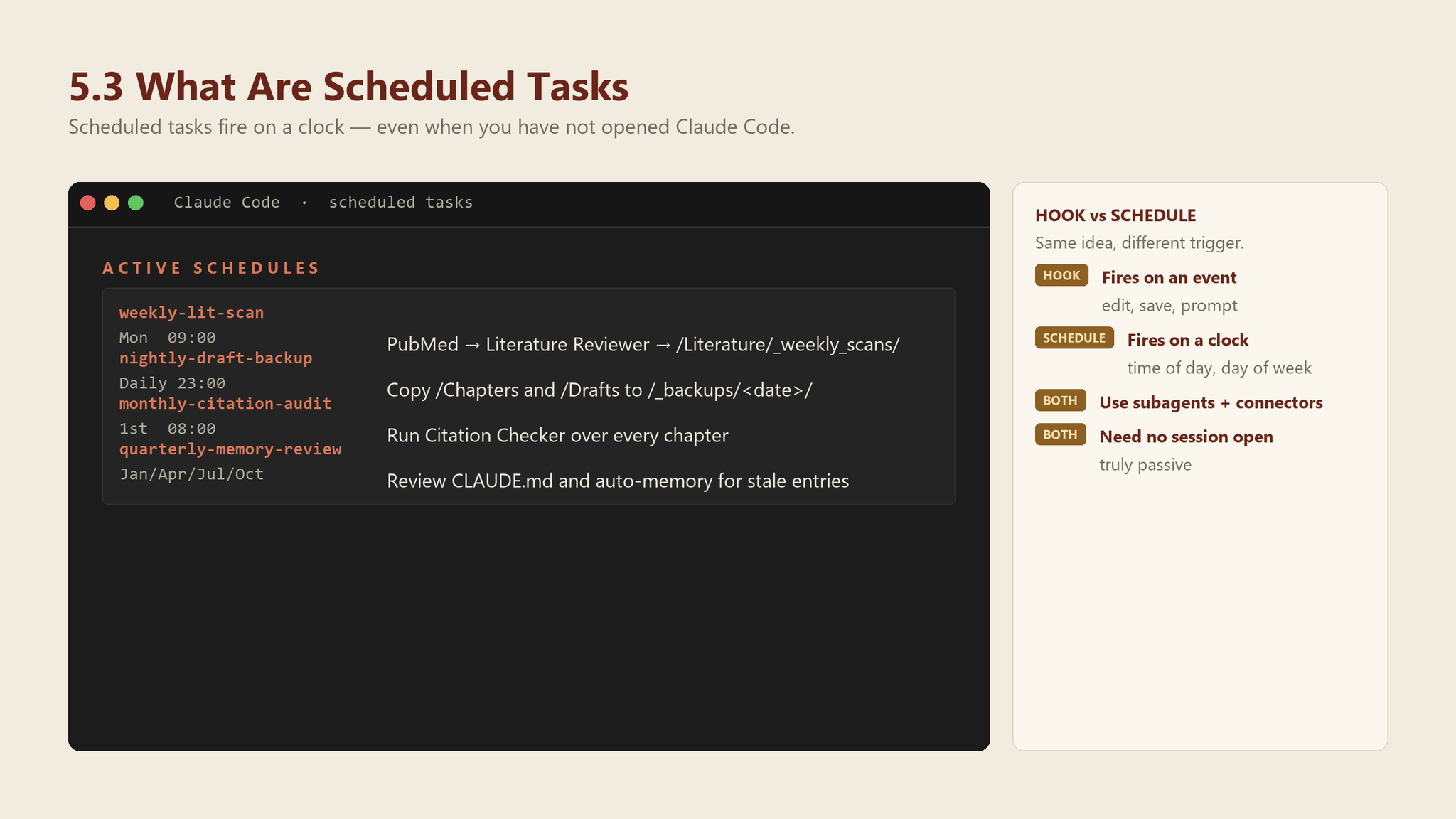Click 'Same idea, different trigger.' text
Image resolution: width=1456 pixels, height=819 pixels.
click(x=1140, y=243)
